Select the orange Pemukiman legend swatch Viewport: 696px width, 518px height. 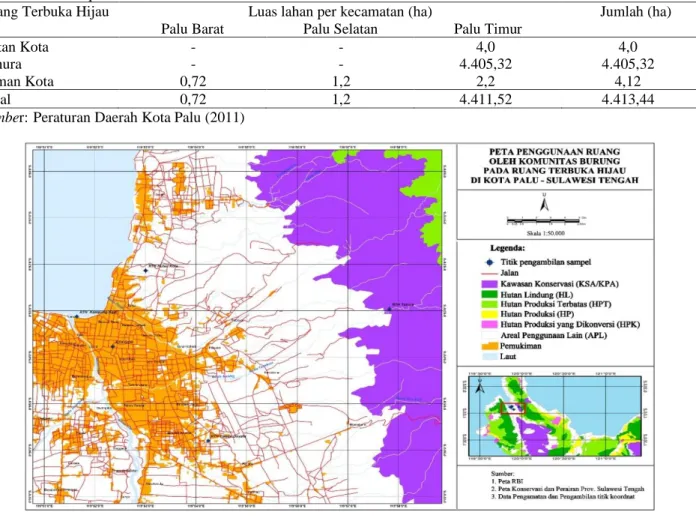coord(490,346)
